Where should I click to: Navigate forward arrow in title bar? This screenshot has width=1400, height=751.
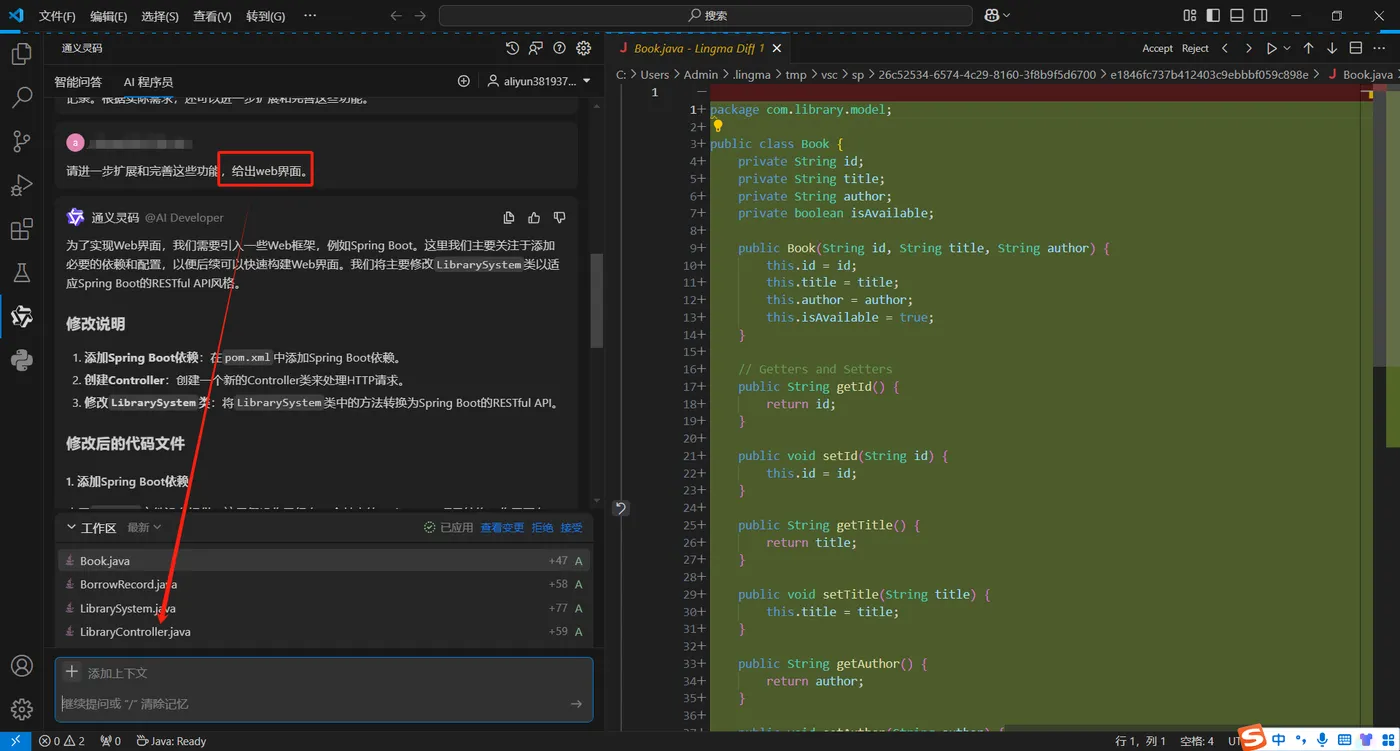[x=420, y=16]
